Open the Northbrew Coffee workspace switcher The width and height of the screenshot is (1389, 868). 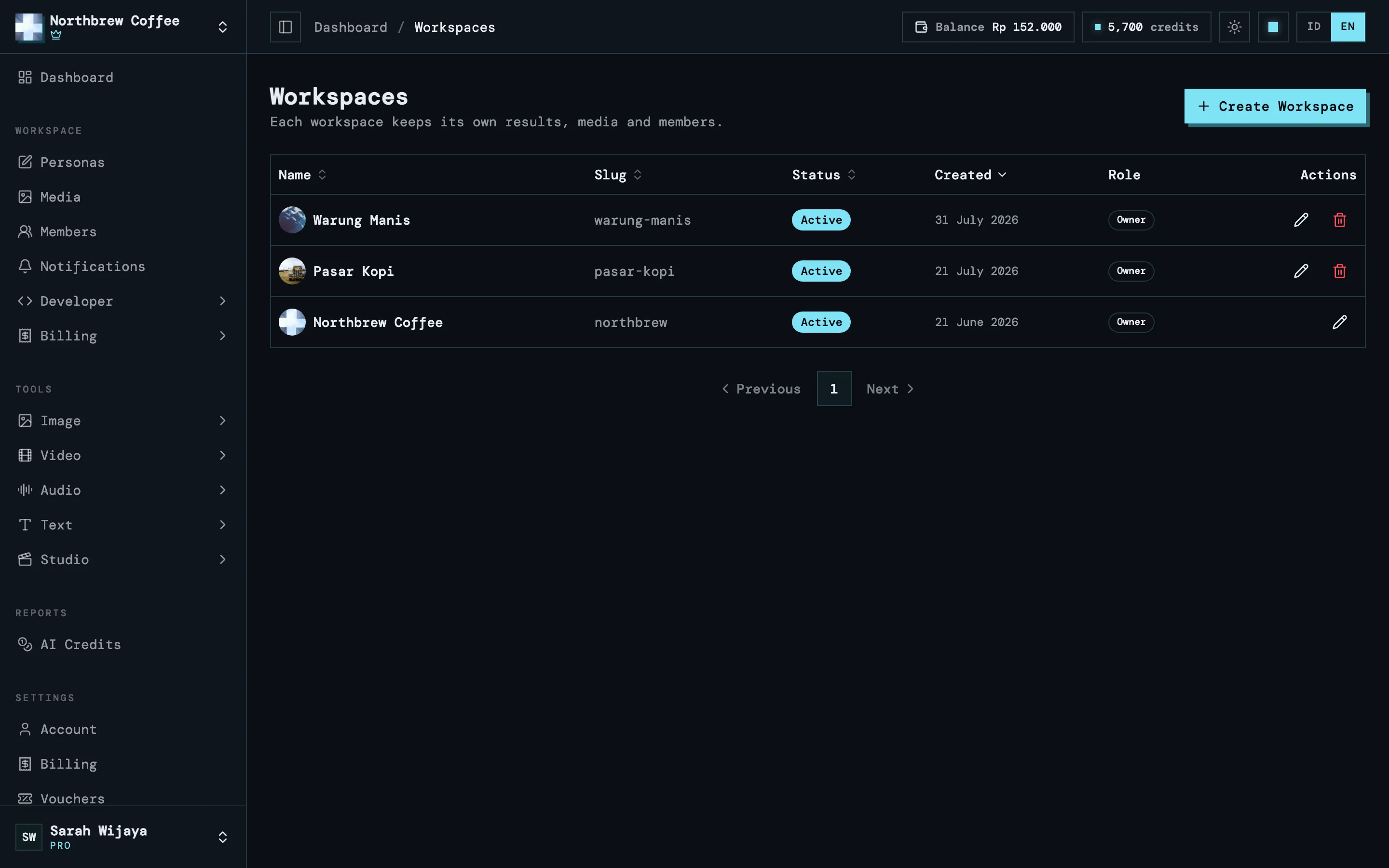click(122, 27)
